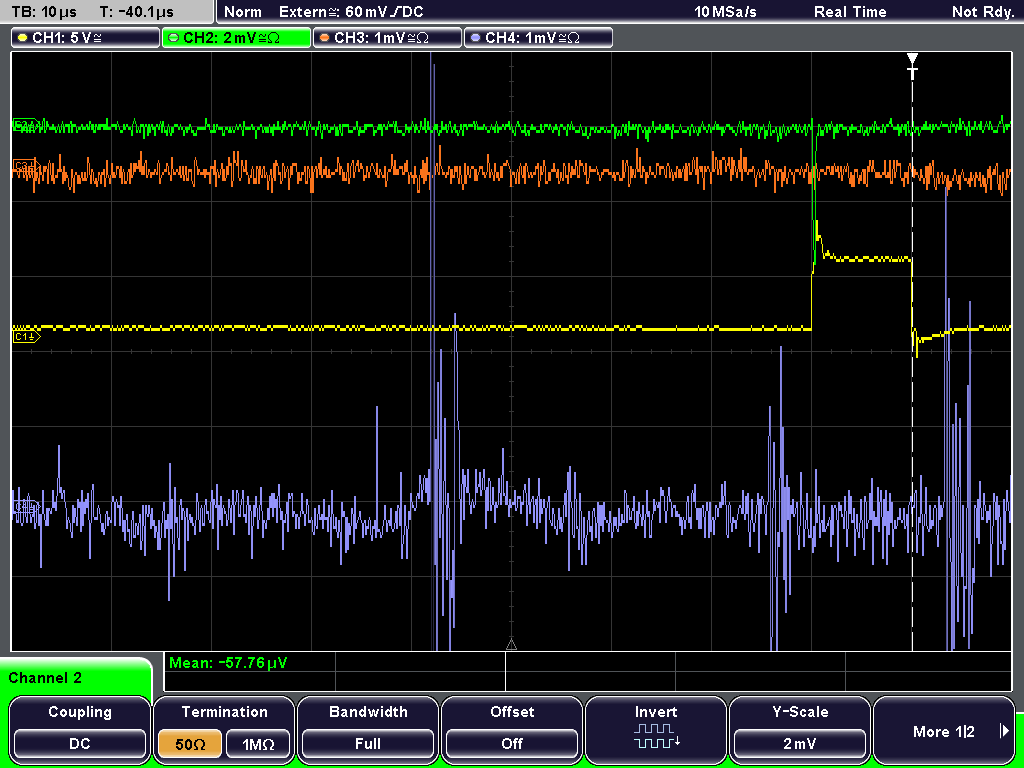Click the Mean: -57.76 µV measurement
This screenshot has width=1024, height=768.
(227, 663)
